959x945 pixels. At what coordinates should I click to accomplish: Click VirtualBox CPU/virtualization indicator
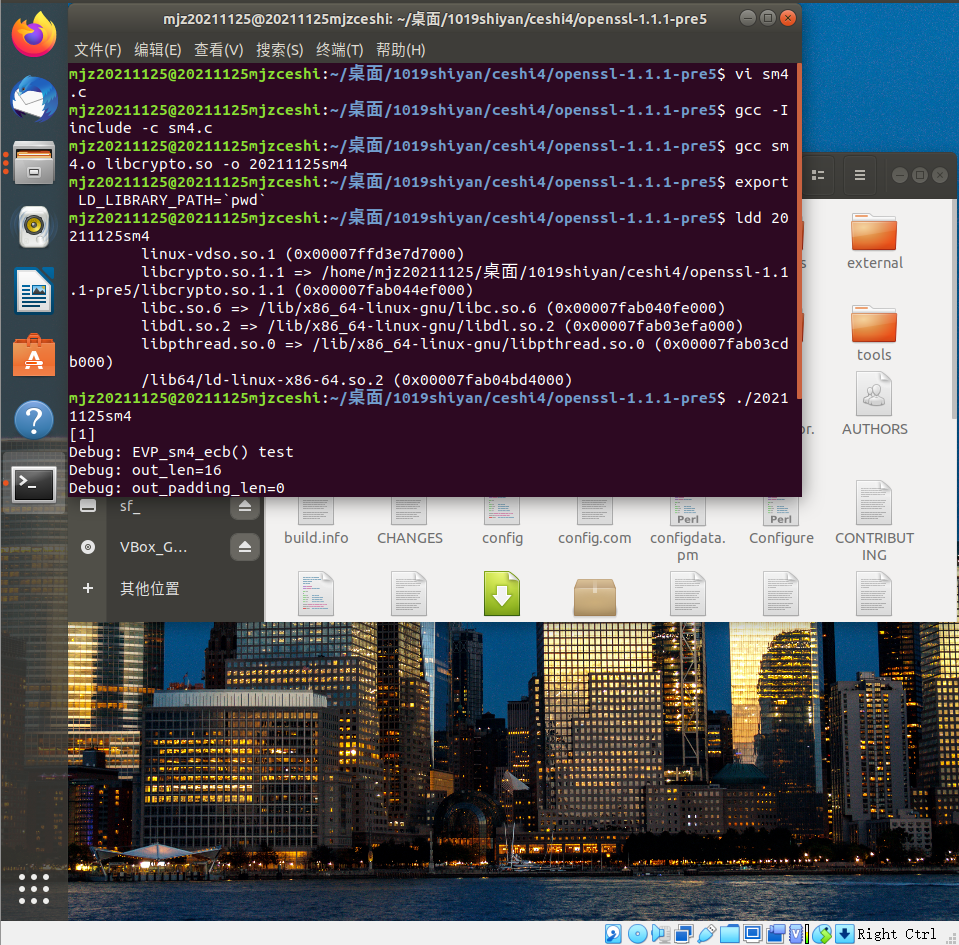click(798, 933)
